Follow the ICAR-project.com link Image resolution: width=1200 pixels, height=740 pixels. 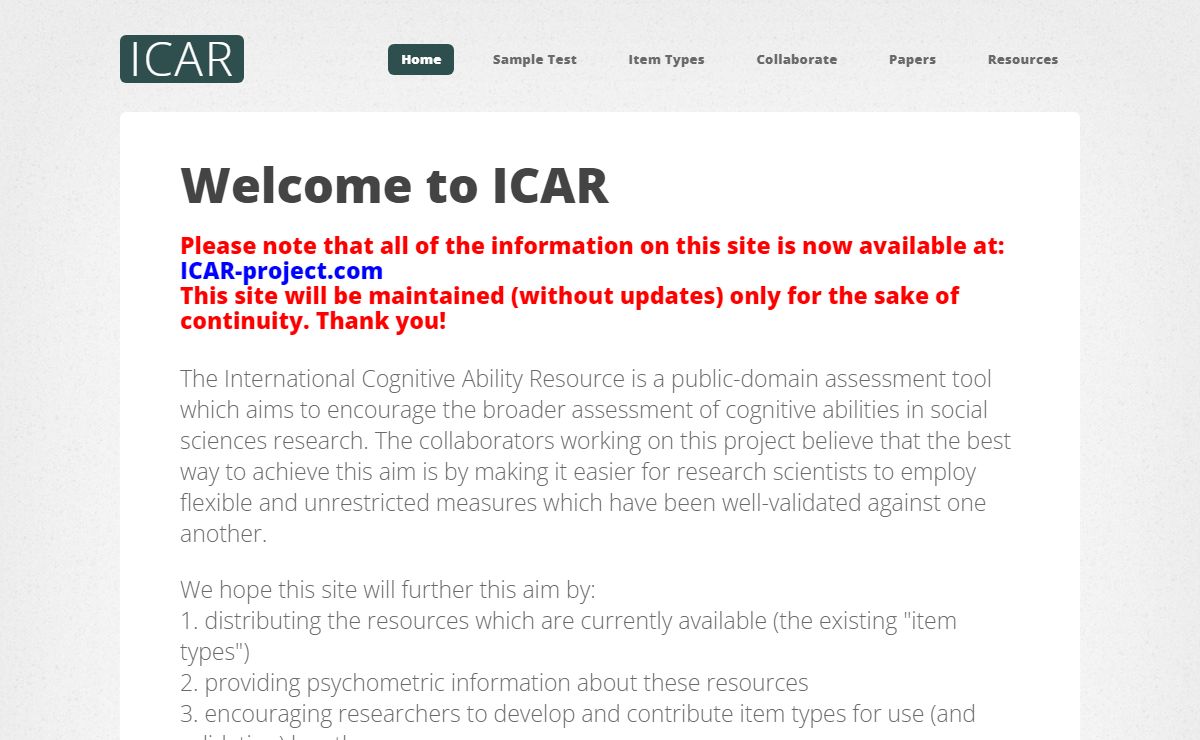282,271
